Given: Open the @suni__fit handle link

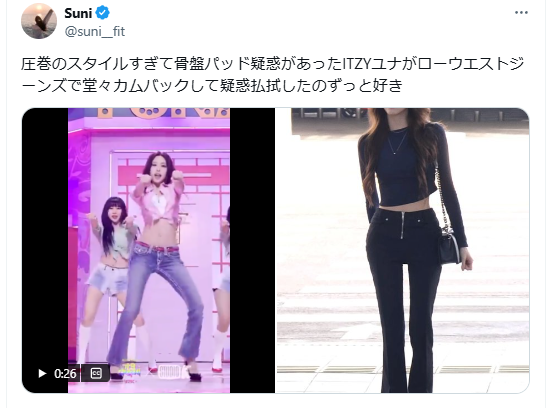Looking at the screenshot, I should (x=95, y=31).
